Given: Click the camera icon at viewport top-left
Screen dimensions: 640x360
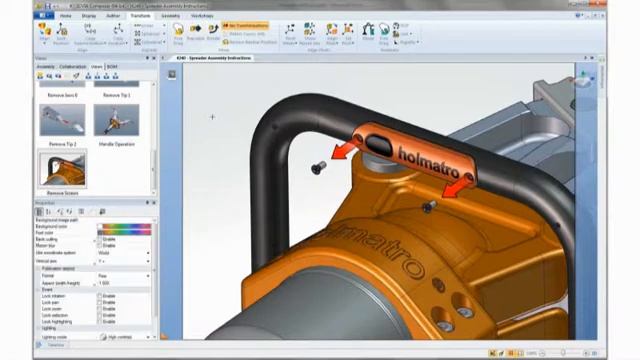Looking at the screenshot, I should point(172,74).
